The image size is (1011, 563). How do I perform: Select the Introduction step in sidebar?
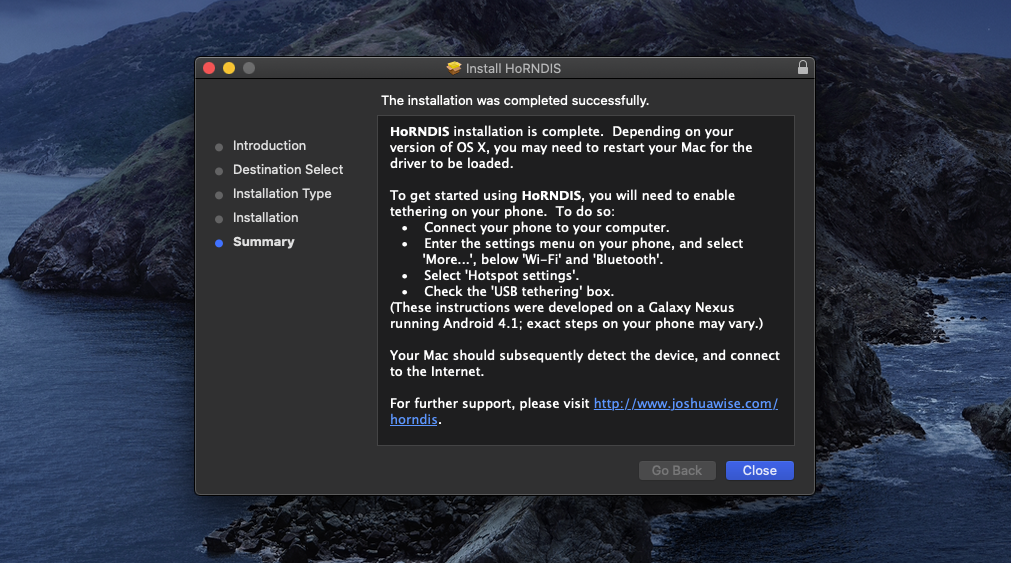pos(270,146)
